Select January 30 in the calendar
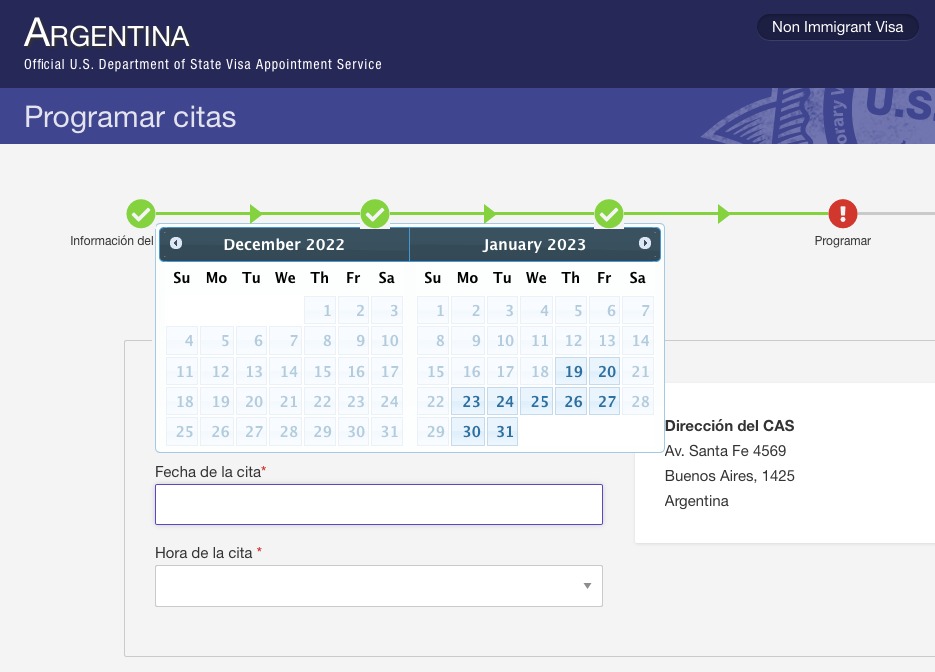935x672 pixels. click(469, 432)
